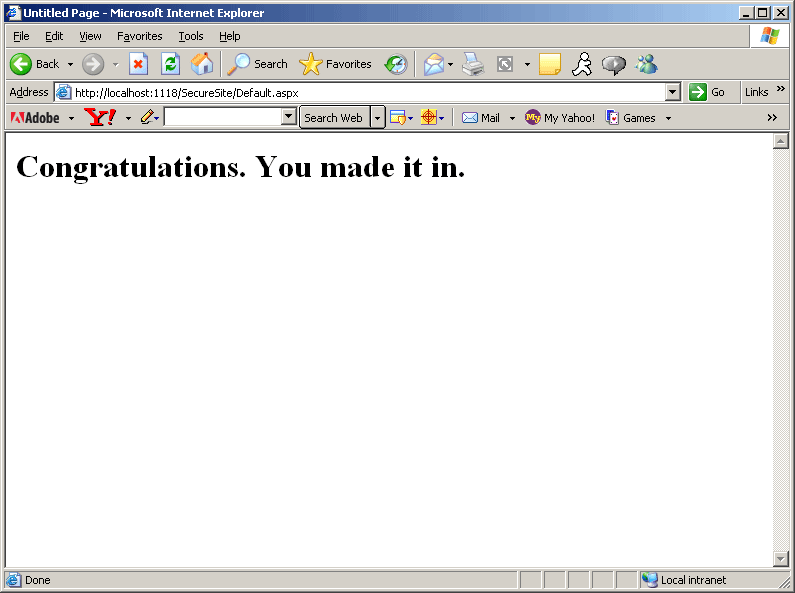Click the Search Web button
Viewport: 795px width, 593px height.
click(x=334, y=118)
